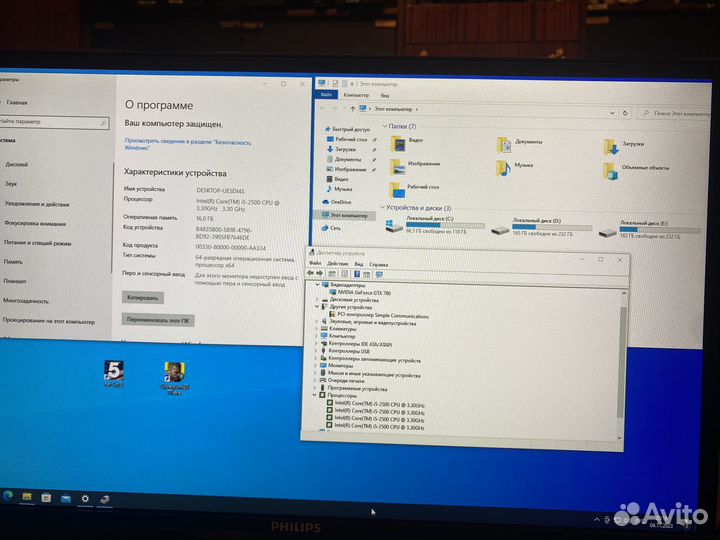Click the Копировать button in Settings
The width and height of the screenshot is (720, 540).
[142, 298]
